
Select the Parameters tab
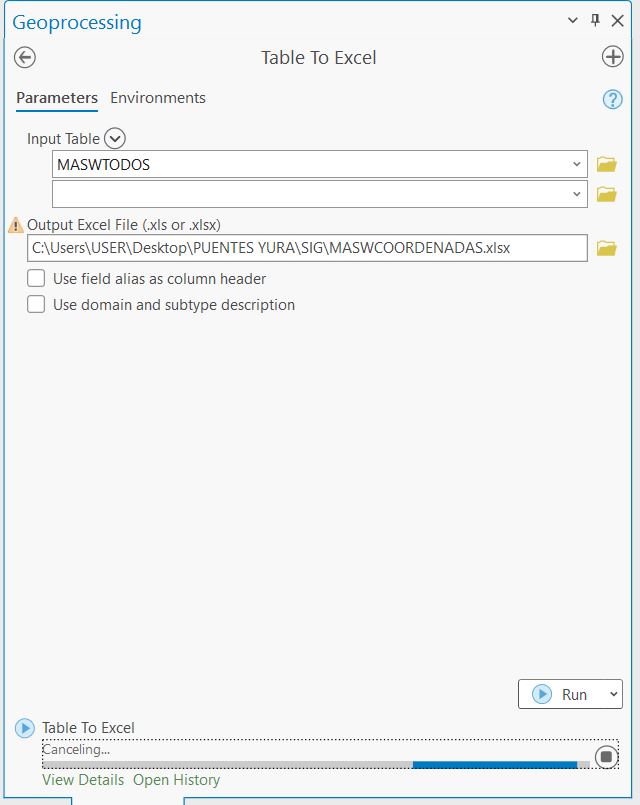pos(56,98)
